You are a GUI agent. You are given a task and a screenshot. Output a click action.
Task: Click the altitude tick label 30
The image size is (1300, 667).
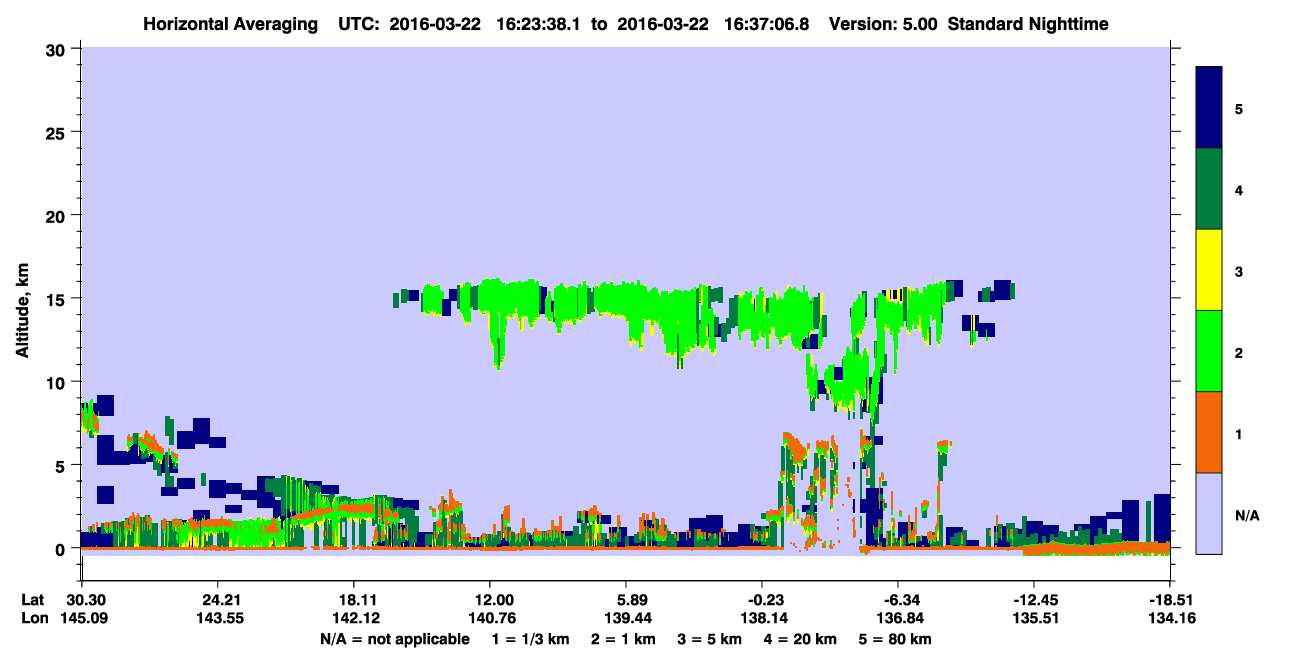coord(58,49)
